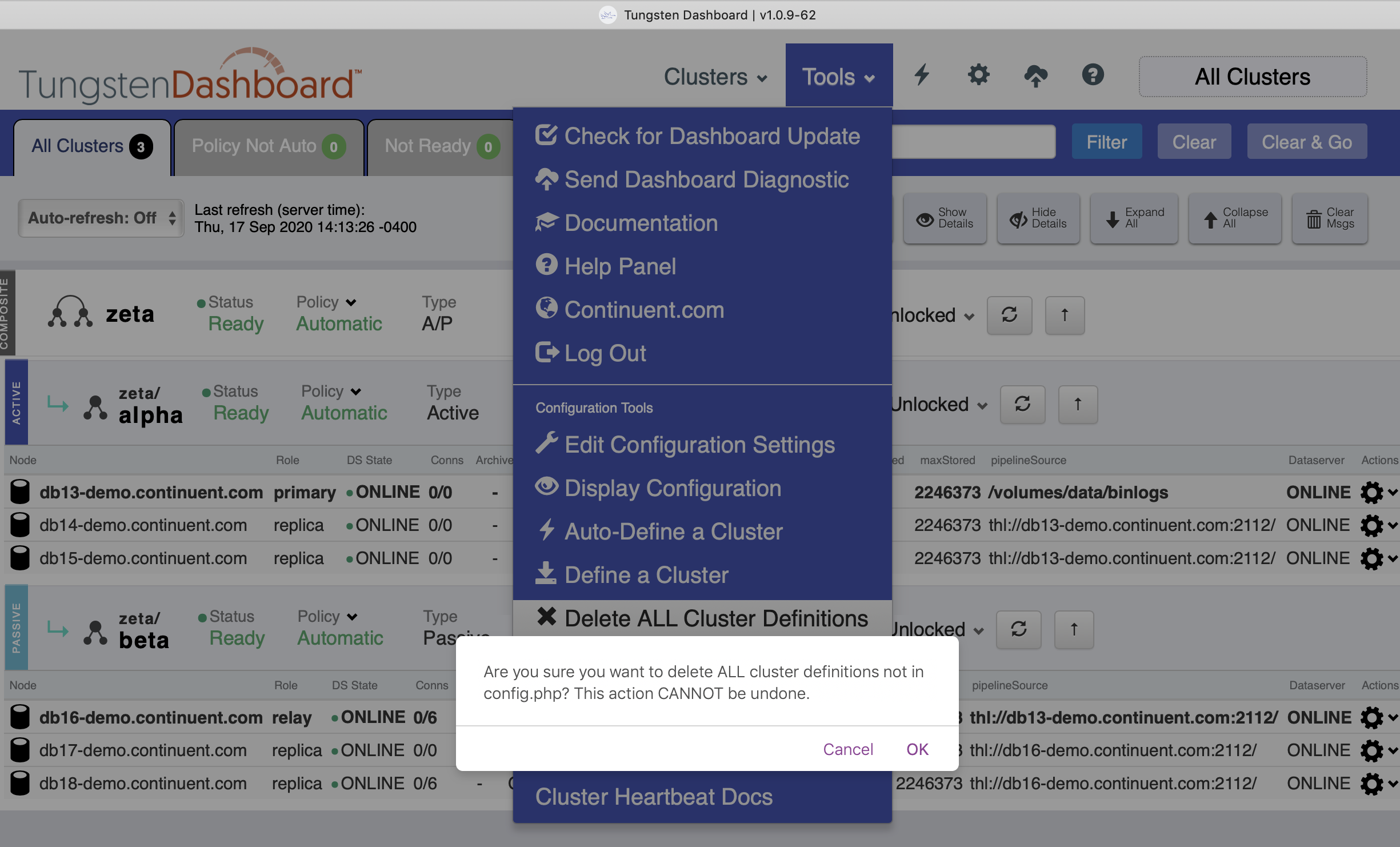Screen dimensions: 1400x847
Task: Click the blue Filter button
Action: (x=1107, y=142)
